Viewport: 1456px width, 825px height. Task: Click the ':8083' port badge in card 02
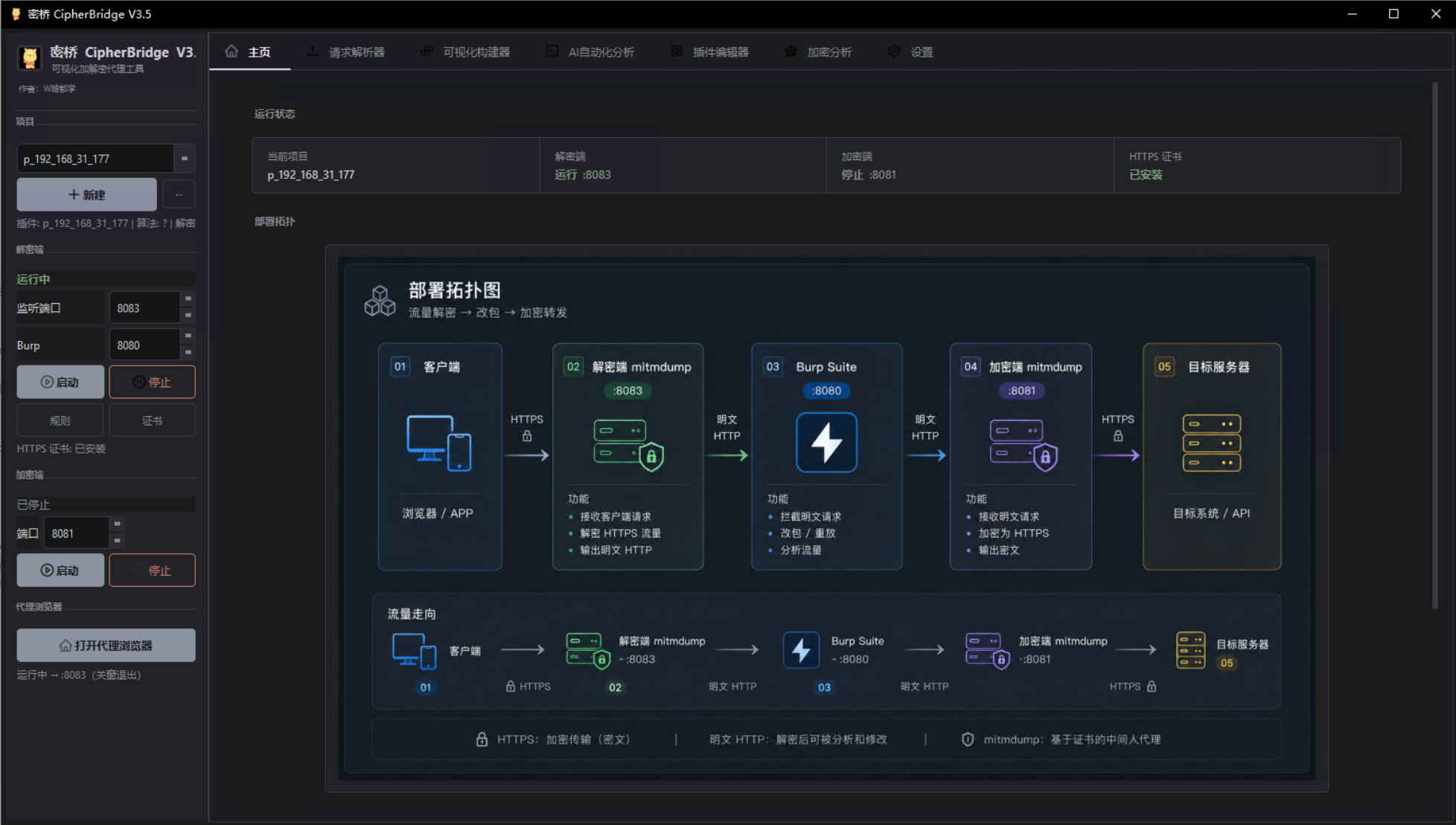(x=628, y=391)
